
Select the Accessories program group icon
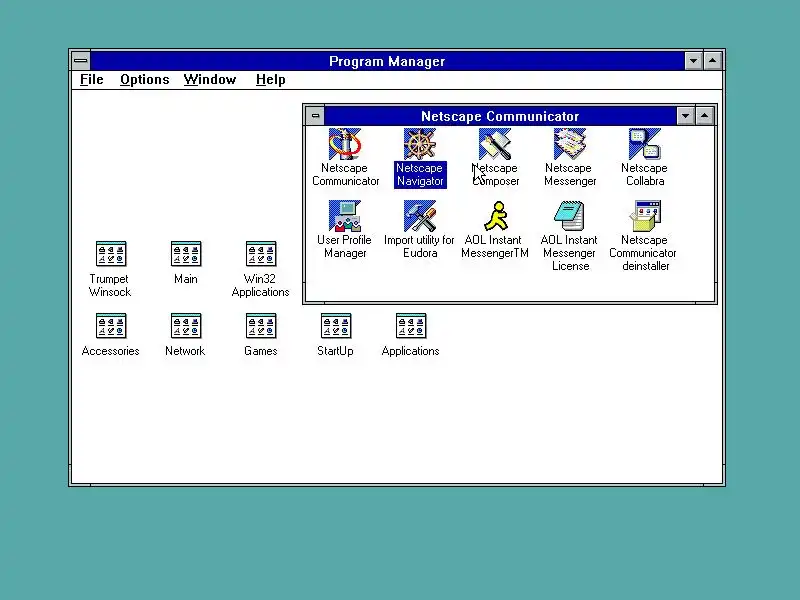[111, 326]
